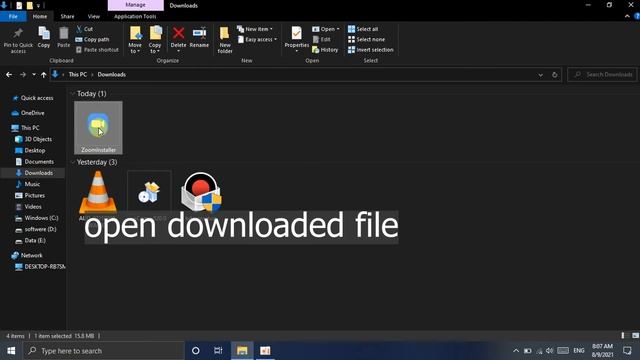This screenshot has height=360, width=640.
Task: Open the Open dropdown in ribbon
Action: pyautogui.click(x=326, y=29)
